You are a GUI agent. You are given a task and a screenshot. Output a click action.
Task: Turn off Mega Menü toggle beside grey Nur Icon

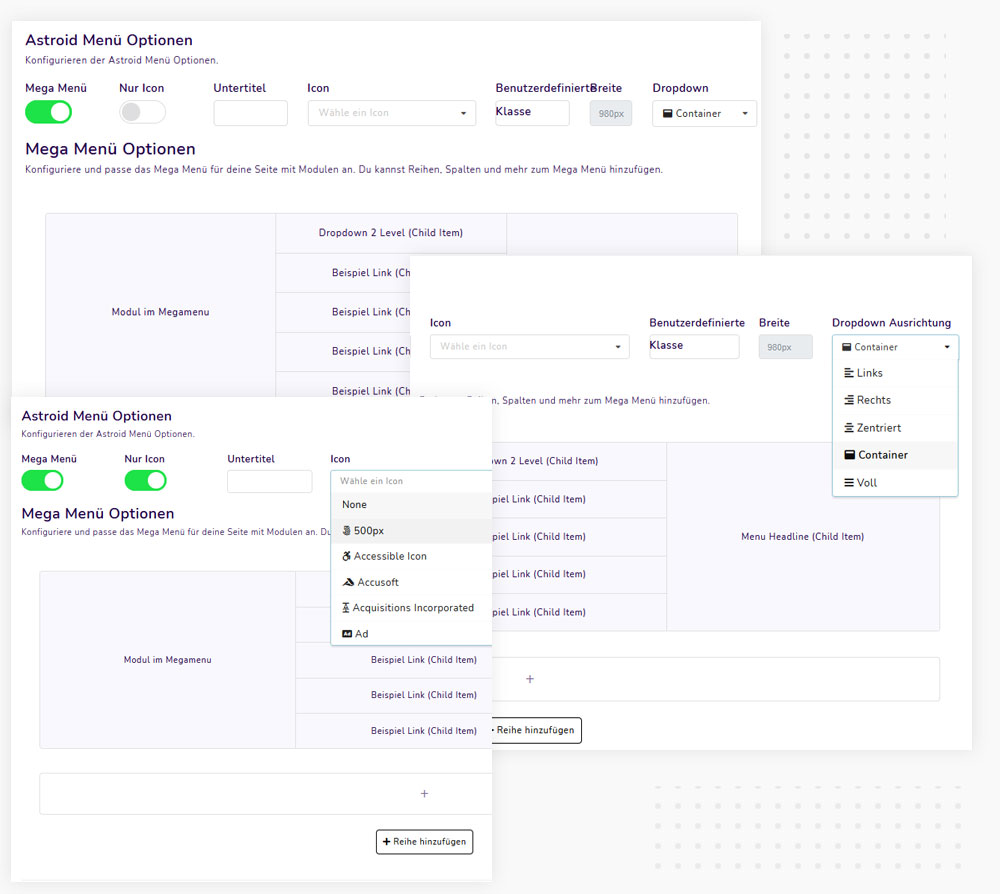(x=48, y=112)
